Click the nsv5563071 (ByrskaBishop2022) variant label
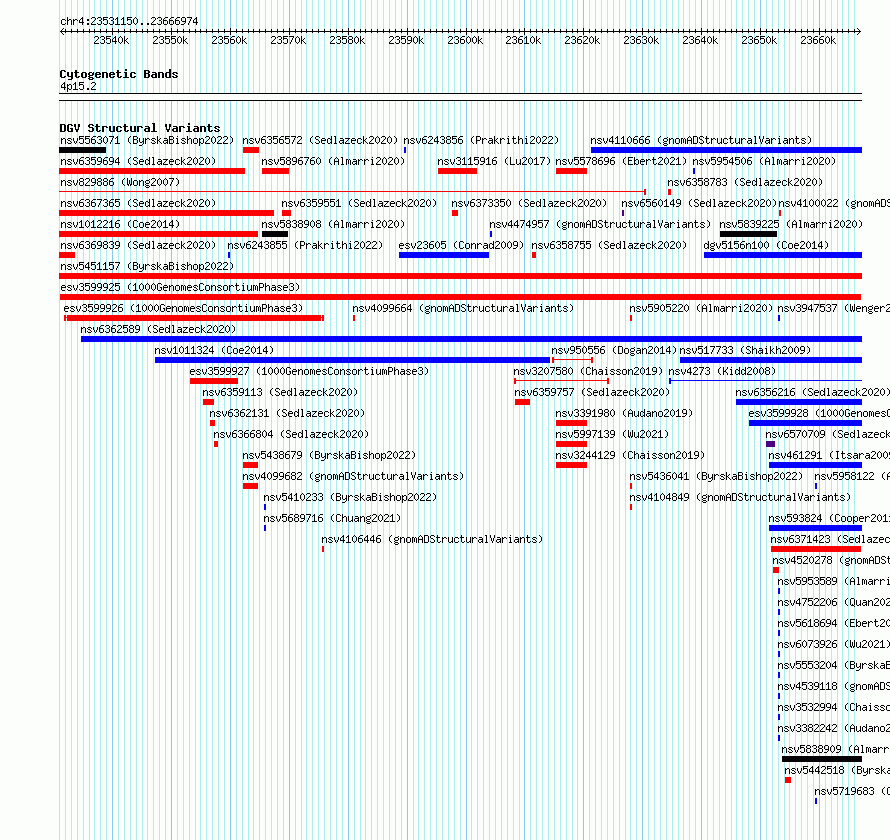The image size is (890, 840). (x=147, y=140)
